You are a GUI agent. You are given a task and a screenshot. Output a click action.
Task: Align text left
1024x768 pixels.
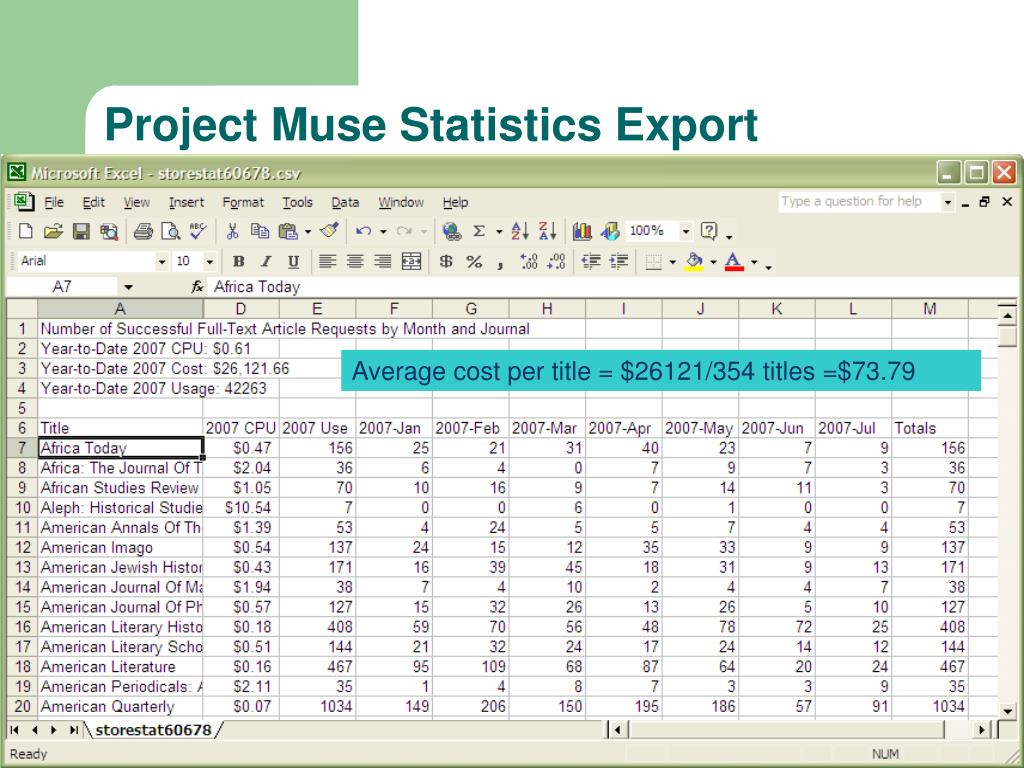(327, 262)
